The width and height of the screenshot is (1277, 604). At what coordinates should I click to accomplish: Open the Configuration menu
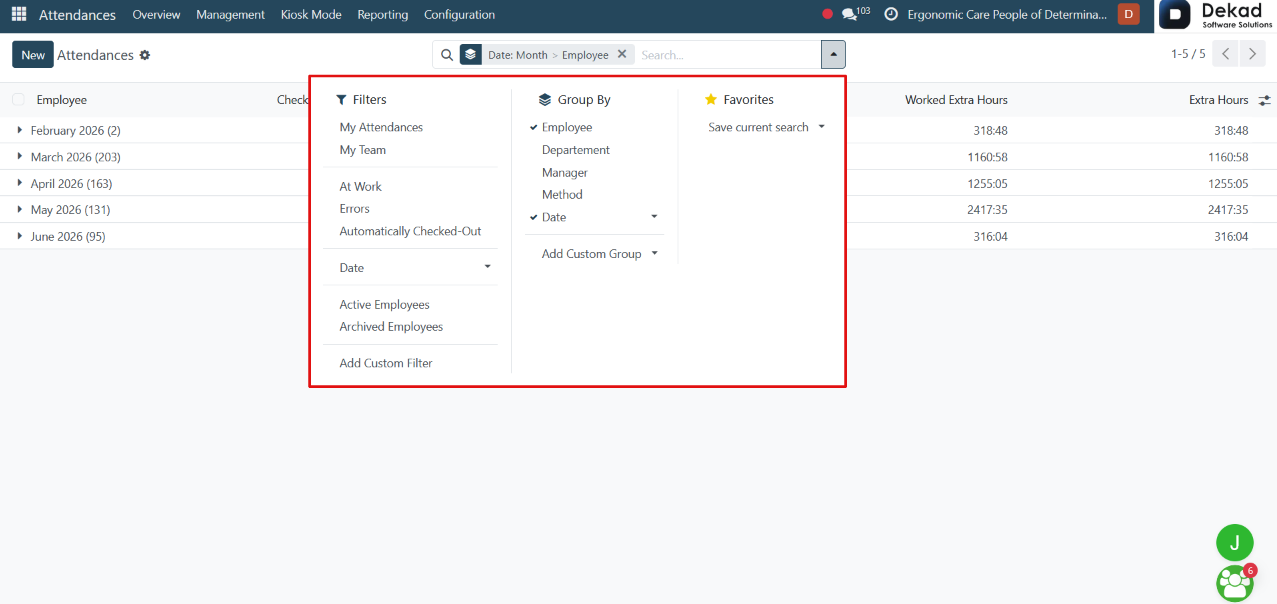tap(459, 15)
